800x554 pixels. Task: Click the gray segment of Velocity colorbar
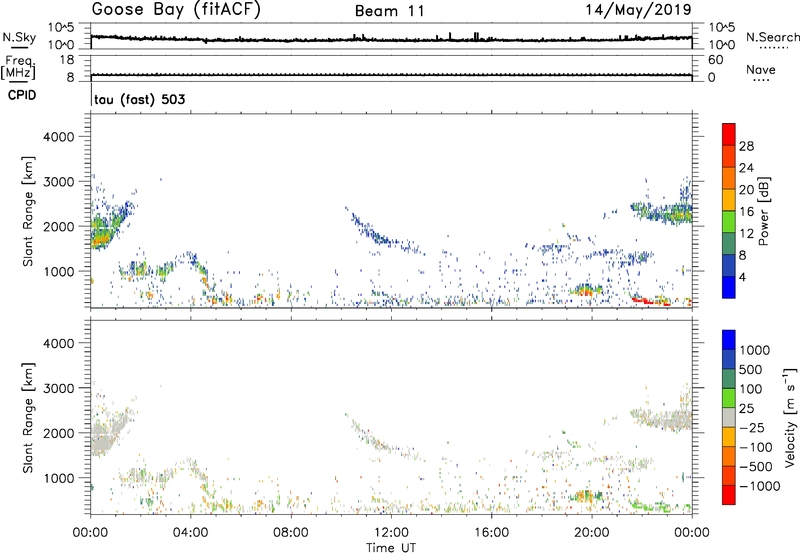[x=729, y=417]
